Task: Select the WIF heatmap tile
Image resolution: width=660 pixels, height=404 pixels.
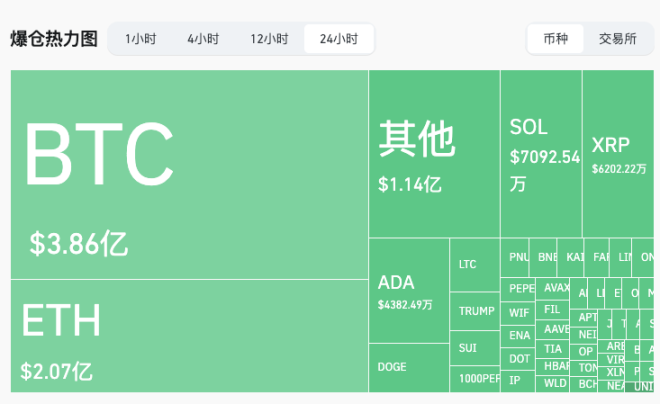Action: point(519,312)
